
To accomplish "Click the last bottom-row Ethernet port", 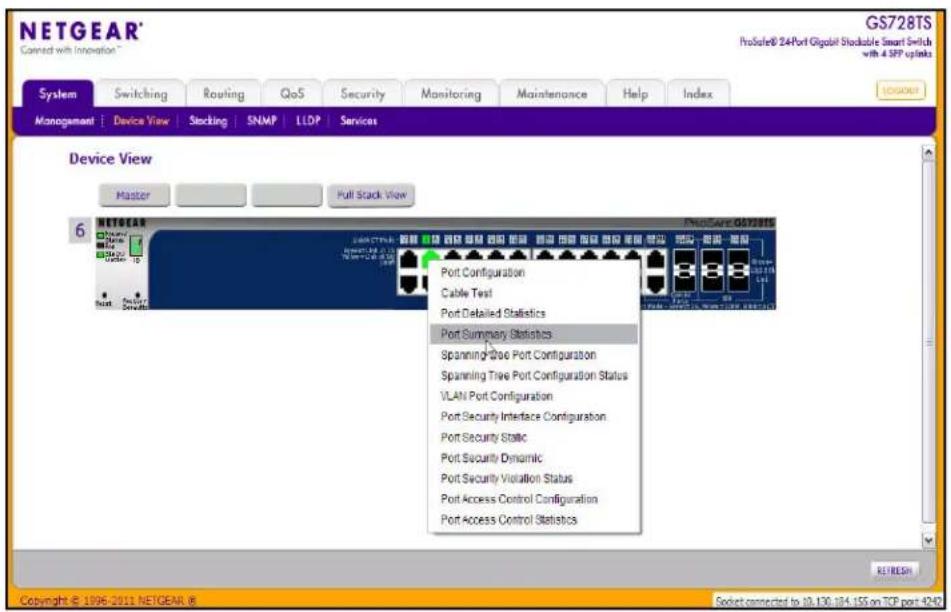I will pyautogui.click(x=656, y=284).
